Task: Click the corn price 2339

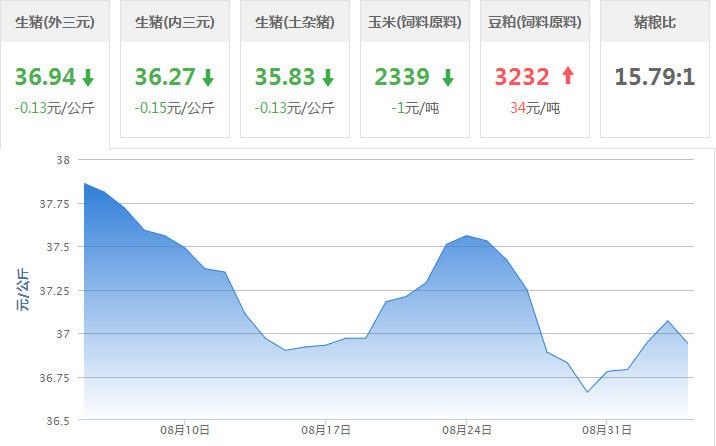Action: click(402, 77)
